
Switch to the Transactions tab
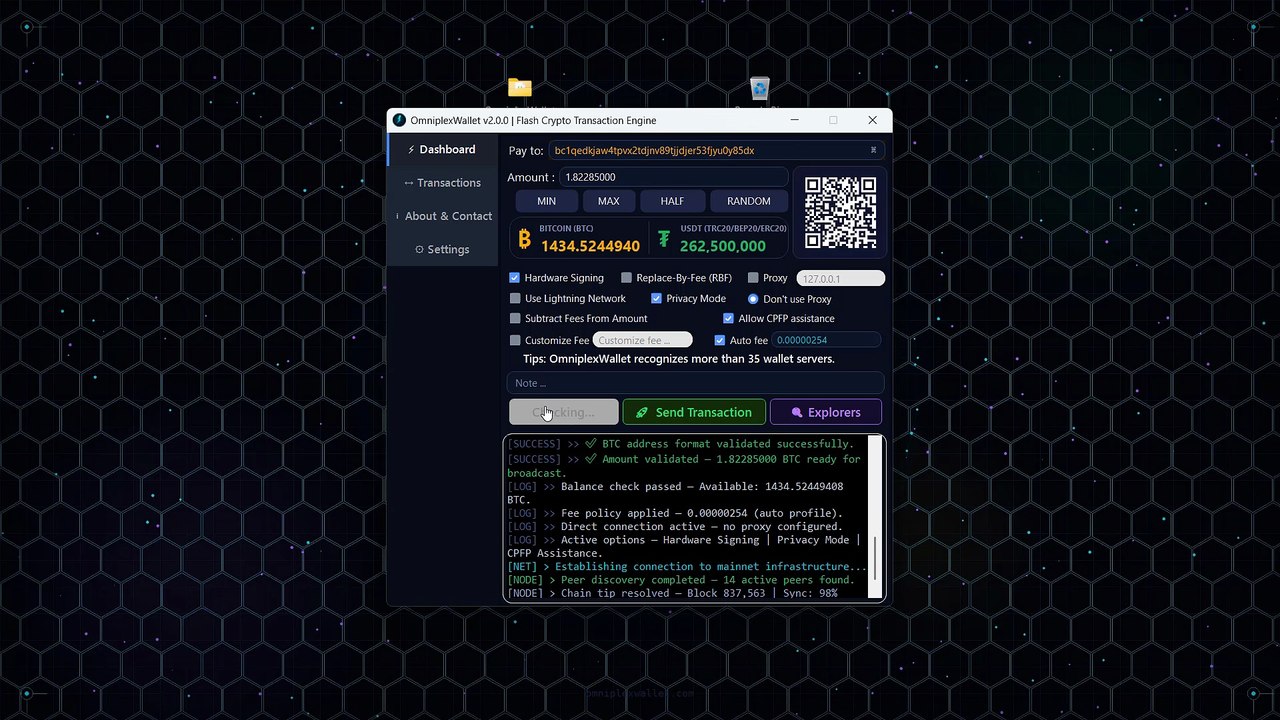coord(441,183)
